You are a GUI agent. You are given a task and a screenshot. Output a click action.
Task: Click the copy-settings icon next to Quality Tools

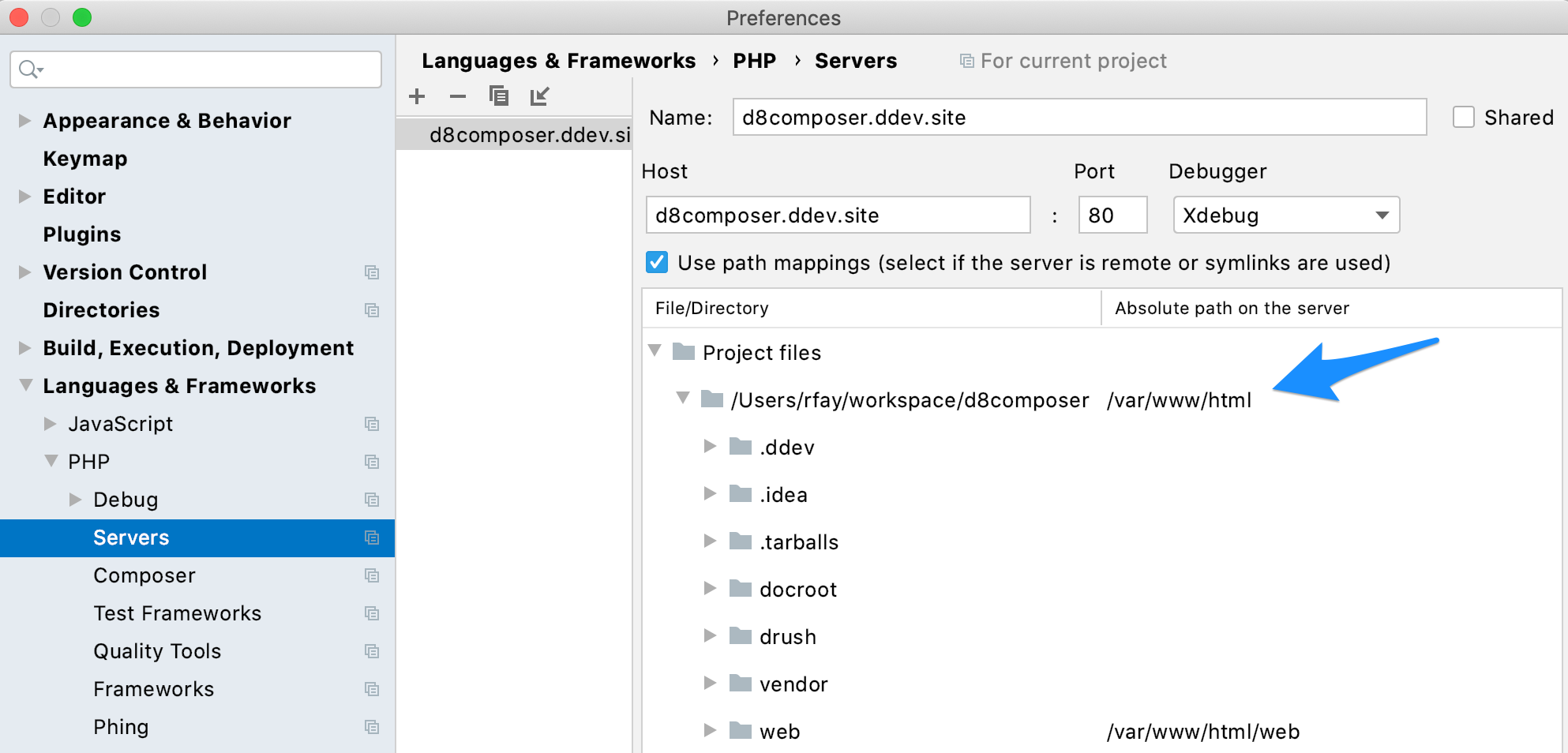(372, 651)
